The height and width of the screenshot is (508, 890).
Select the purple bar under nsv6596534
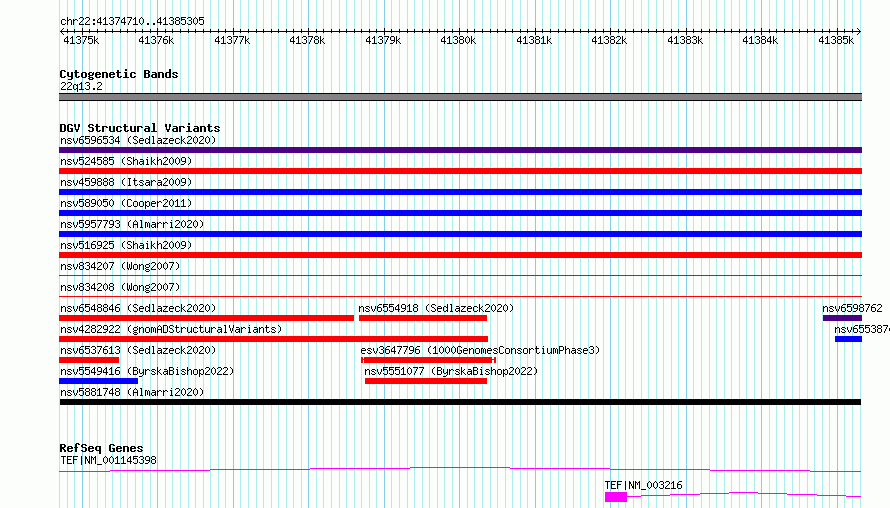click(460, 150)
